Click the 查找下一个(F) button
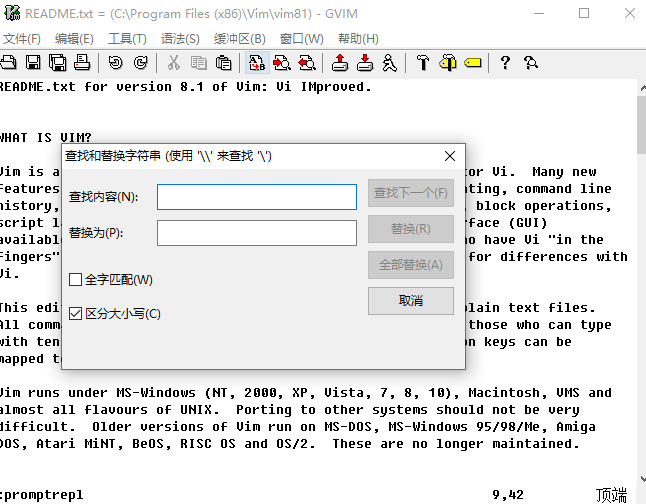 point(410,193)
